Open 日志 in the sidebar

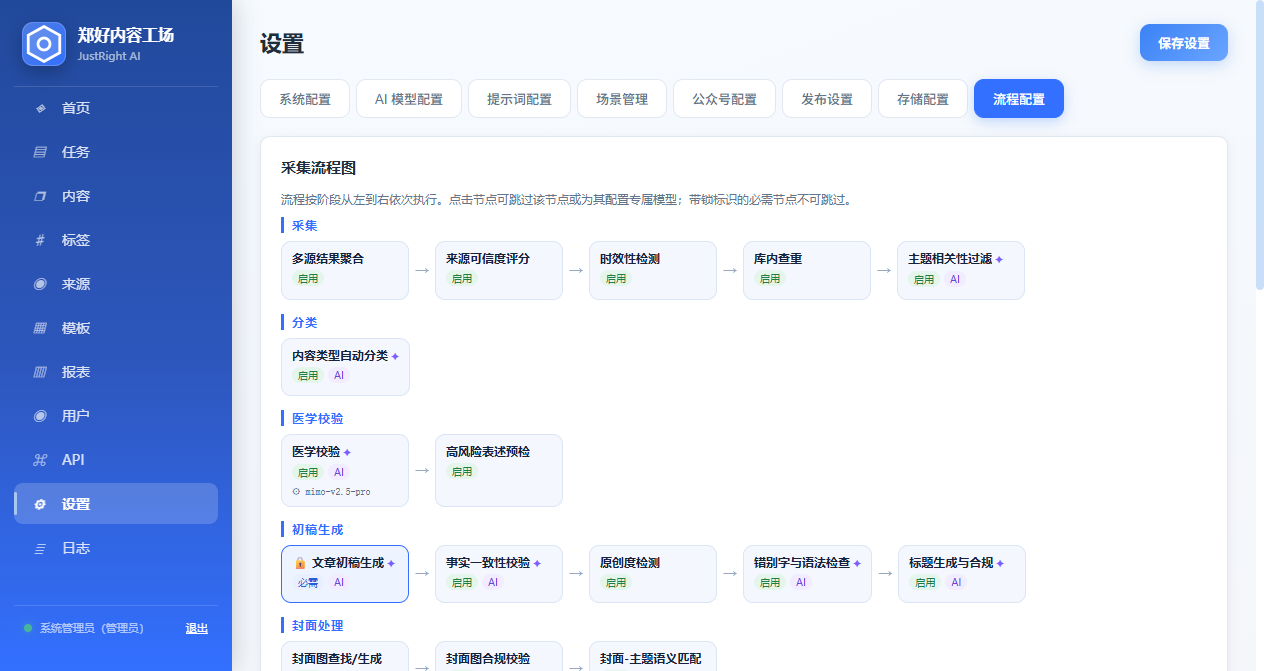pyautogui.click(x=116, y=548)
